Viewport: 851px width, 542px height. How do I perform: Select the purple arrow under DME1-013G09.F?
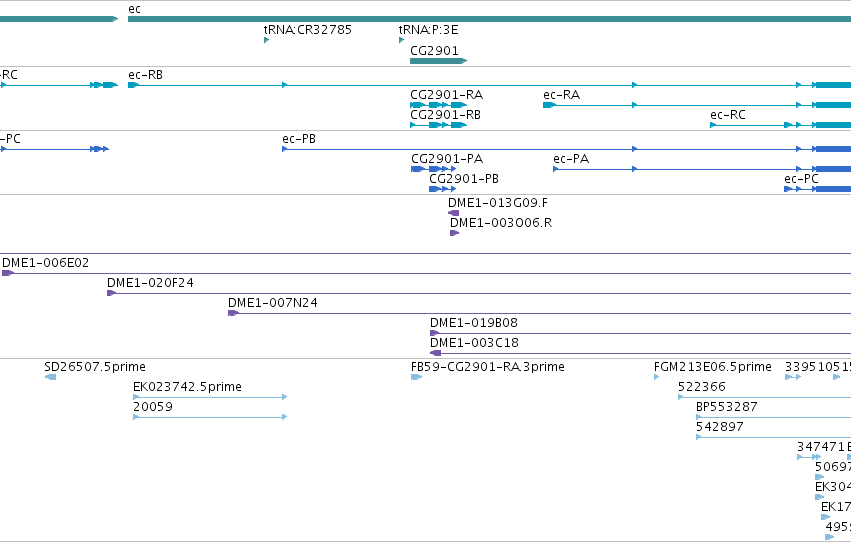(x=453, y=213)
